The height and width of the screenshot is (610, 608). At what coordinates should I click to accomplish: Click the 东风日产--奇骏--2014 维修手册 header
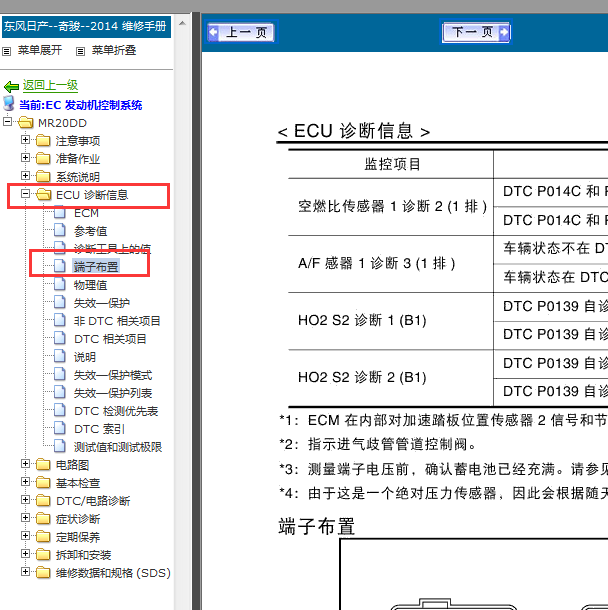(x=86, y=26)
